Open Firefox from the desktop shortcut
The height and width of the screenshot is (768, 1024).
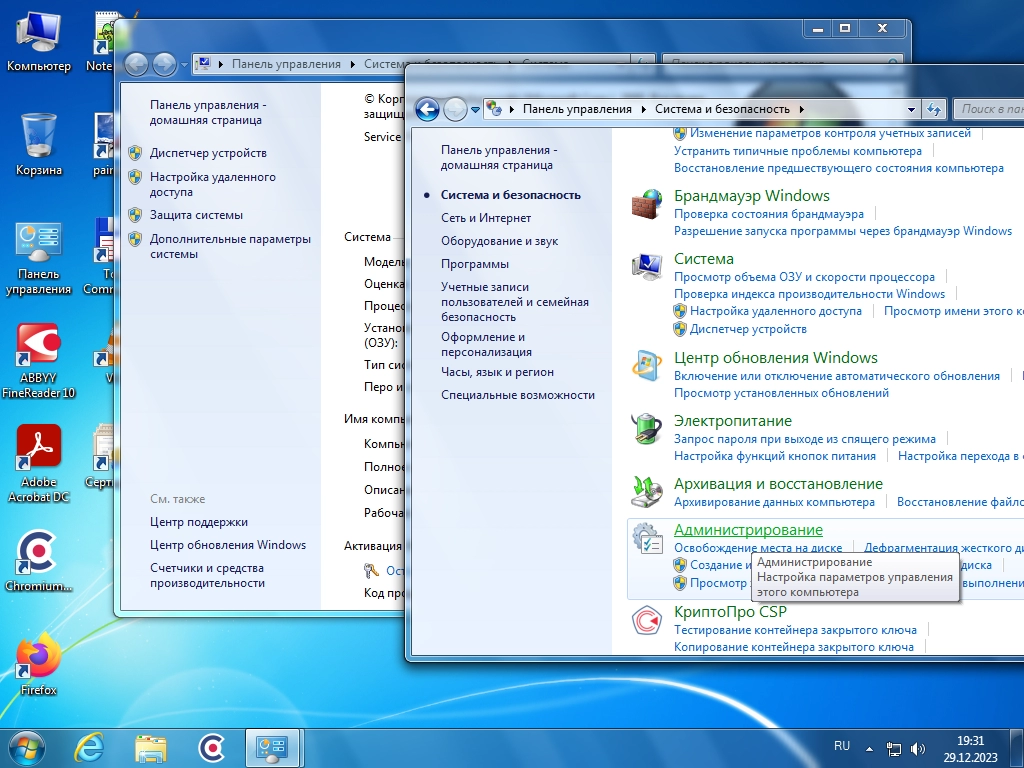click(38, 657)
